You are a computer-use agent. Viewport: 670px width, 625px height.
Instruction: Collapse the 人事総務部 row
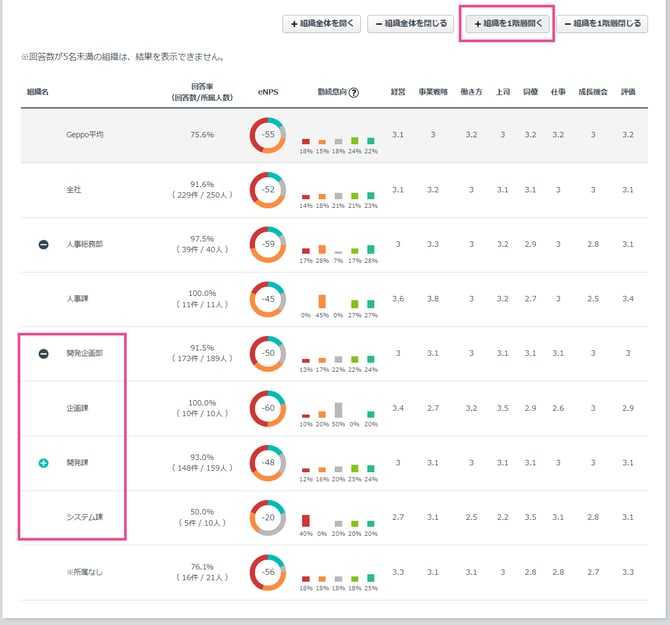coord(44,244)
